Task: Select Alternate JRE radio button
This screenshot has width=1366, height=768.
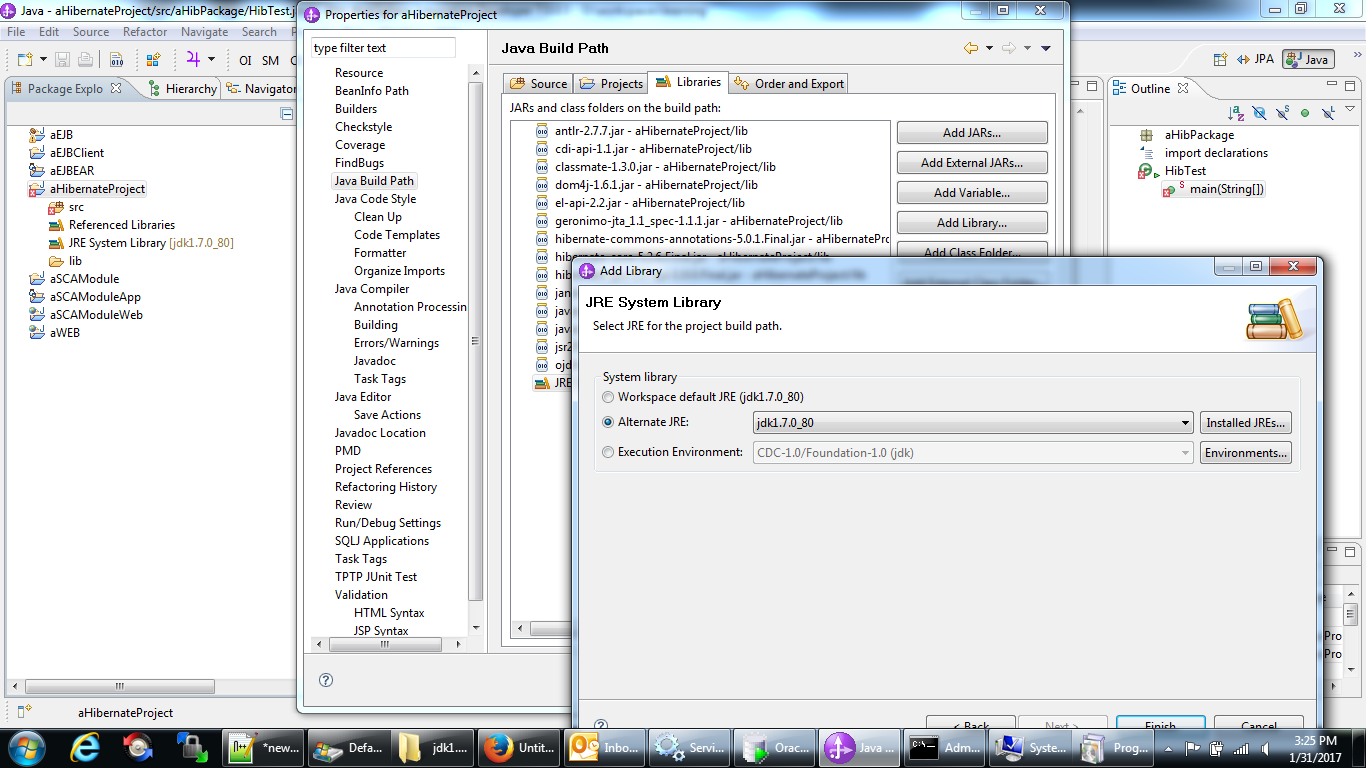Action: pyautogui.click(x=608, y=422)
